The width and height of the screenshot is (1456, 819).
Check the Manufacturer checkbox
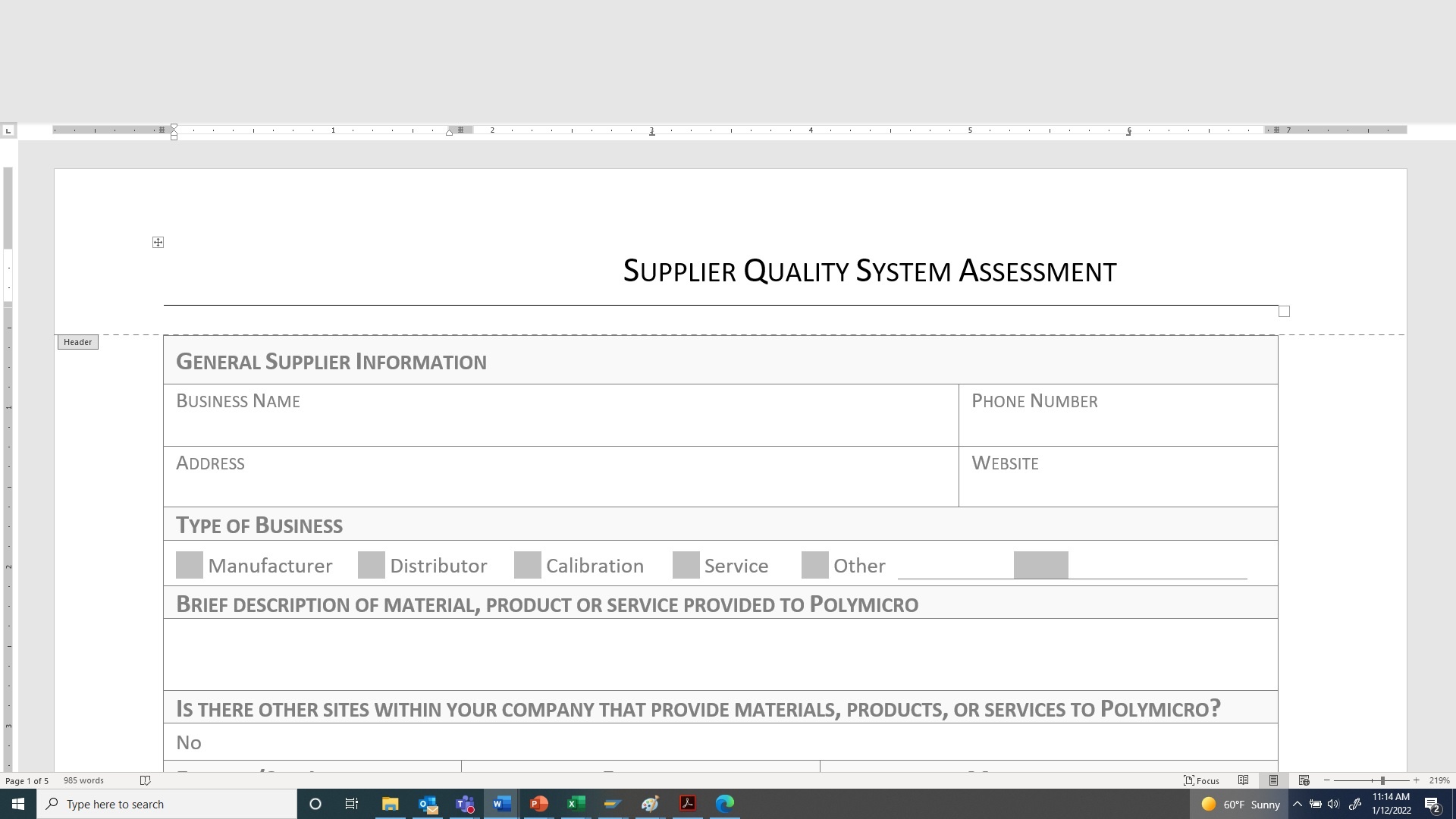pos(190,565)
